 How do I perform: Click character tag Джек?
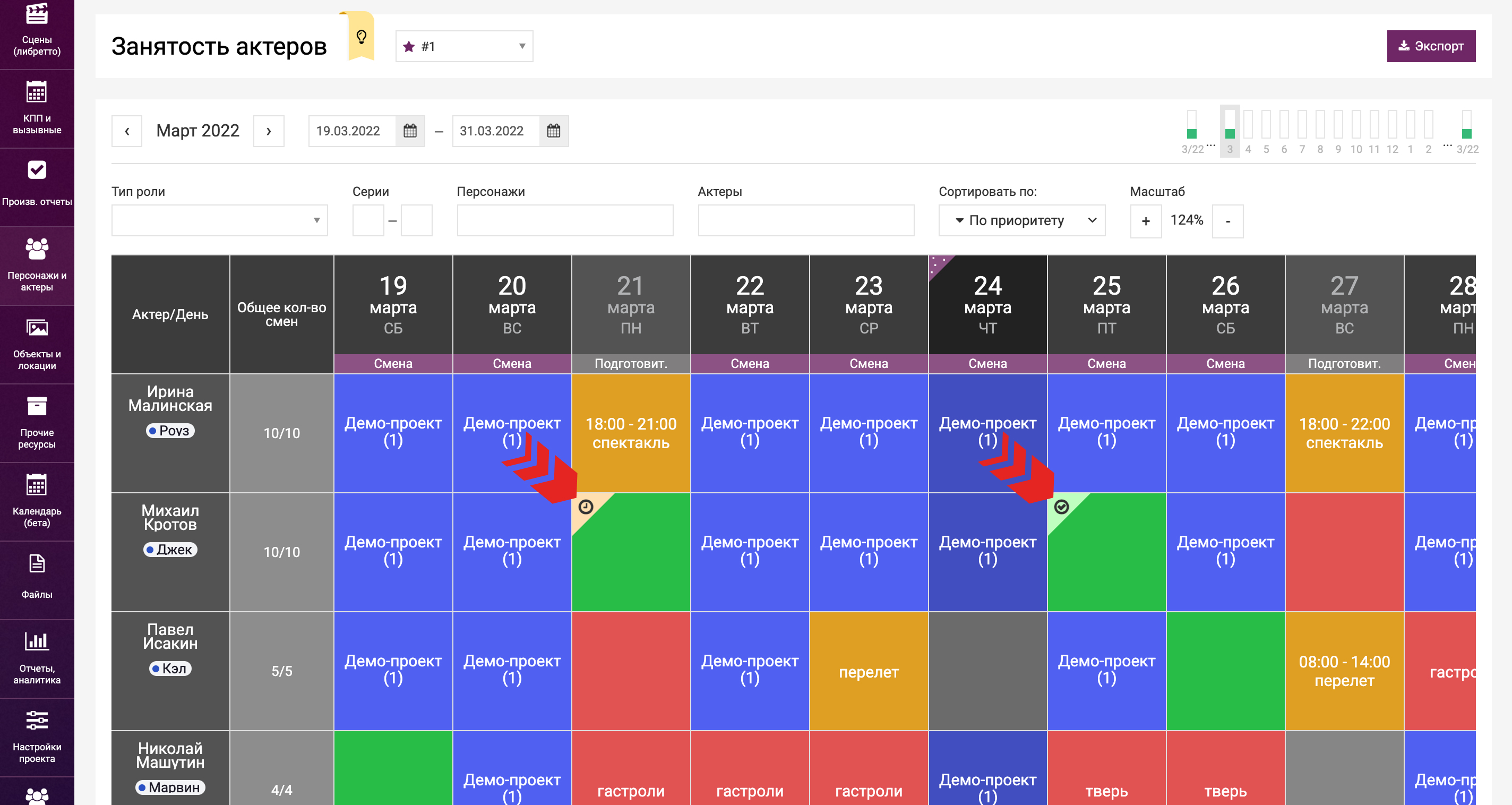coord(170,550)
